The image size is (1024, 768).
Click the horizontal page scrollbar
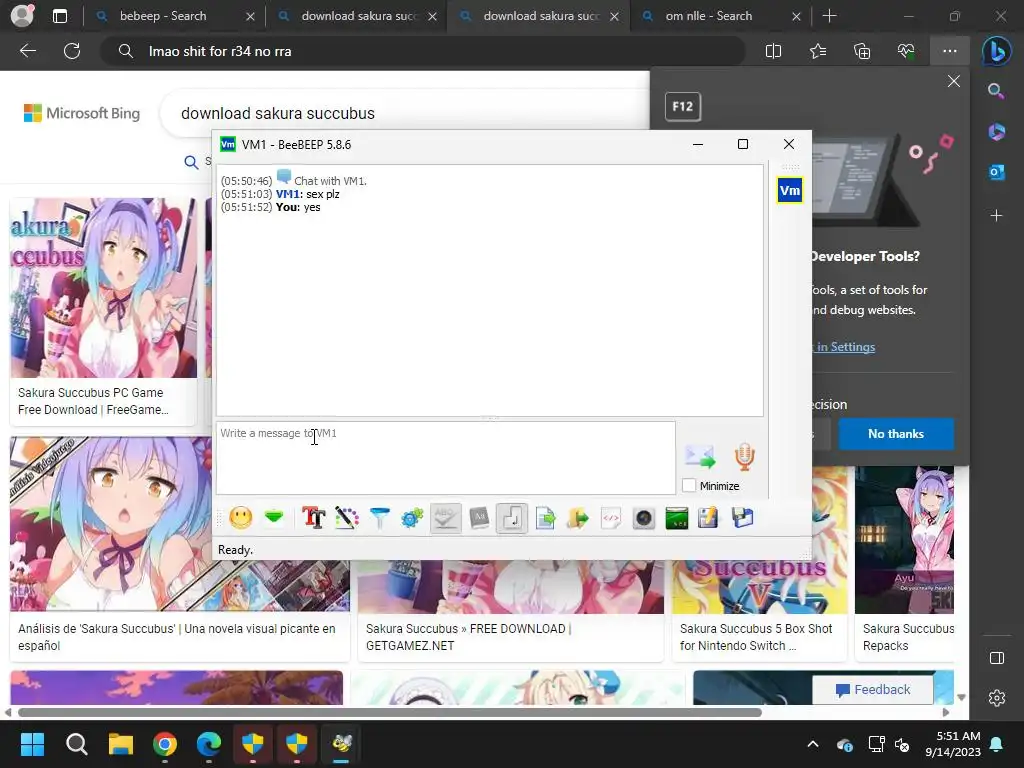coord(390,712)
